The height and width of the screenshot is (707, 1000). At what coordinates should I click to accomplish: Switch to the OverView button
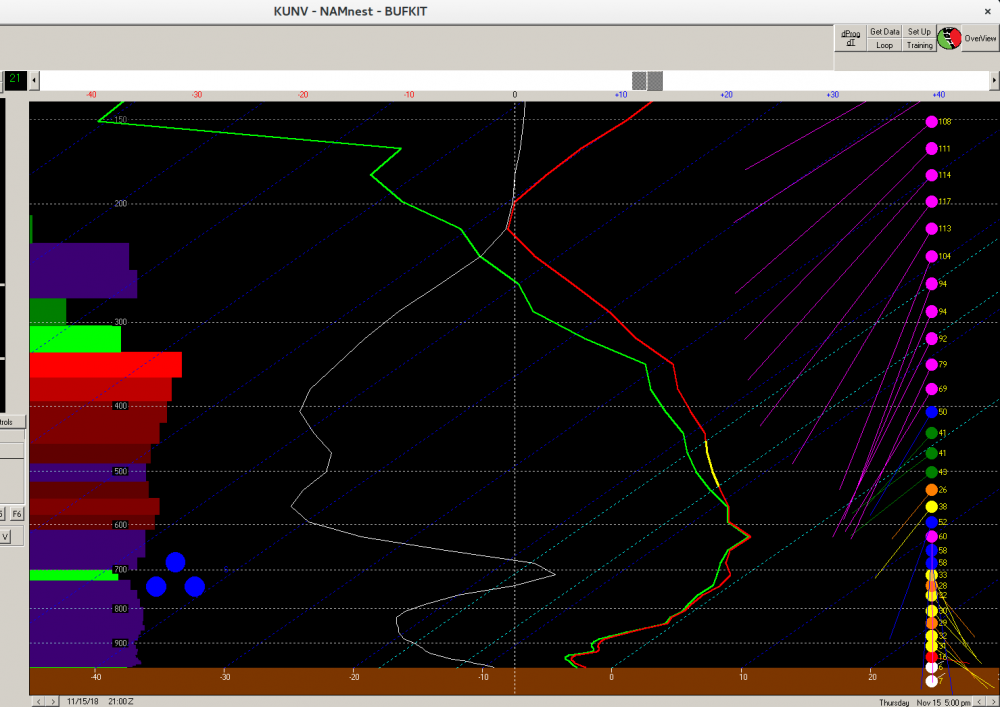tap(980, 38)
